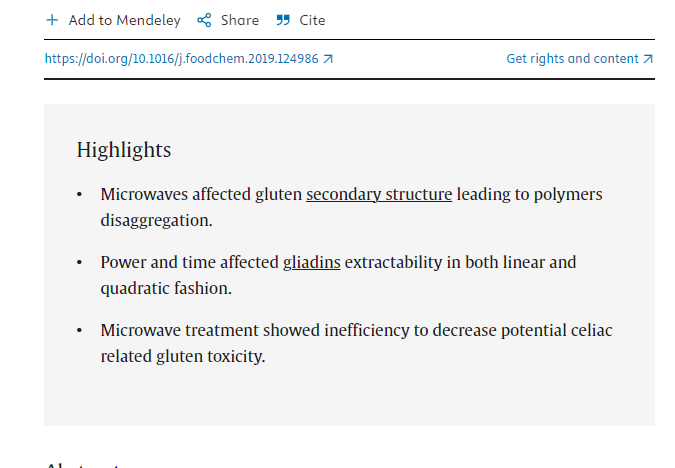
Task: Select the Cite text button
Action: 312,20
